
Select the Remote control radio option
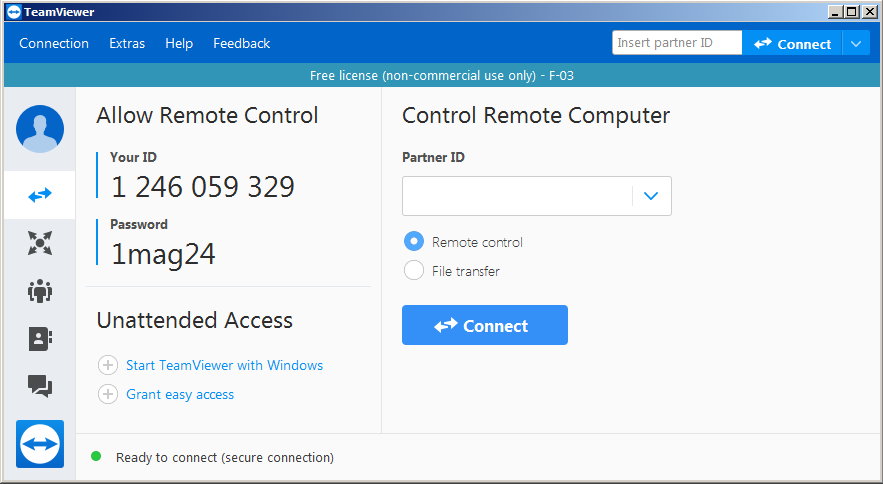pyautogui.click(x=414, y=242)
